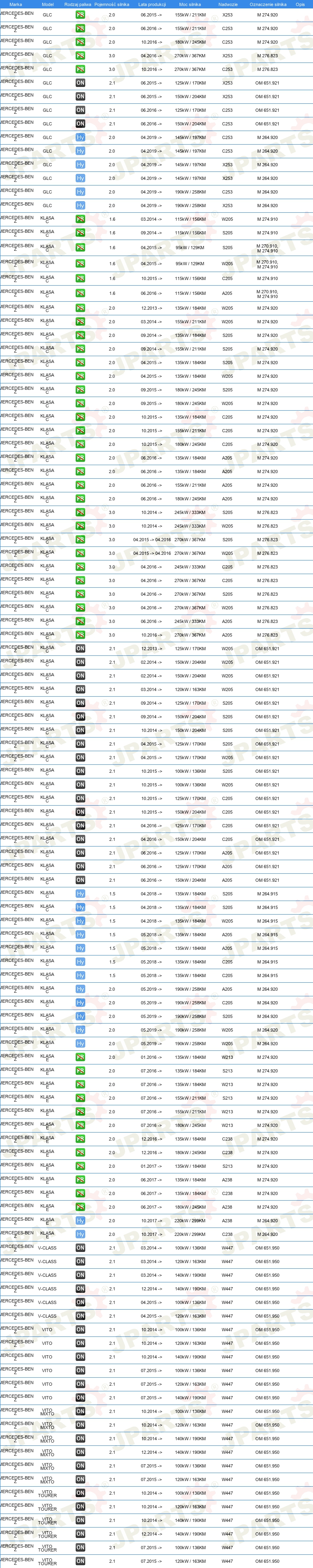Click the Moc silnika column header

tap(190, 4)
